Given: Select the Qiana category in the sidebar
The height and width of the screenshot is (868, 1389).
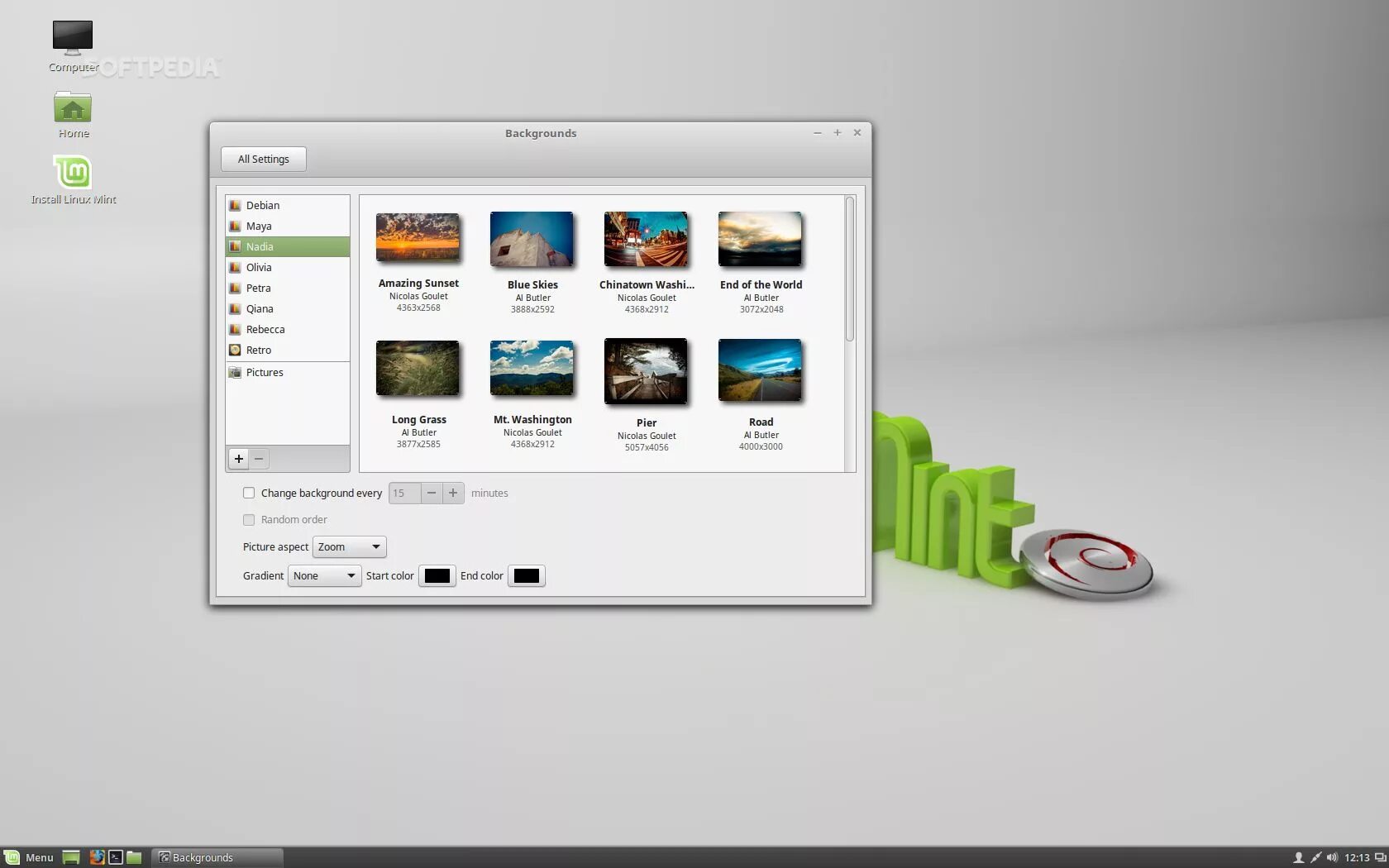Looking at the screenshot, I should pyautogui.click(x=260, y=308).
